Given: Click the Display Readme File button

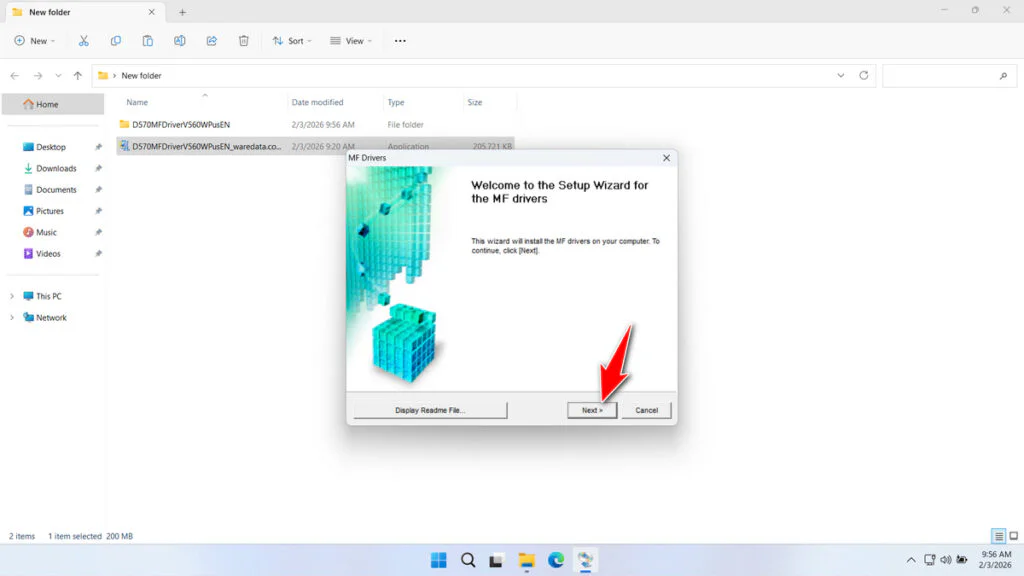Looking at the screenshot, I should pyautogui.click(x=429, y=409).
